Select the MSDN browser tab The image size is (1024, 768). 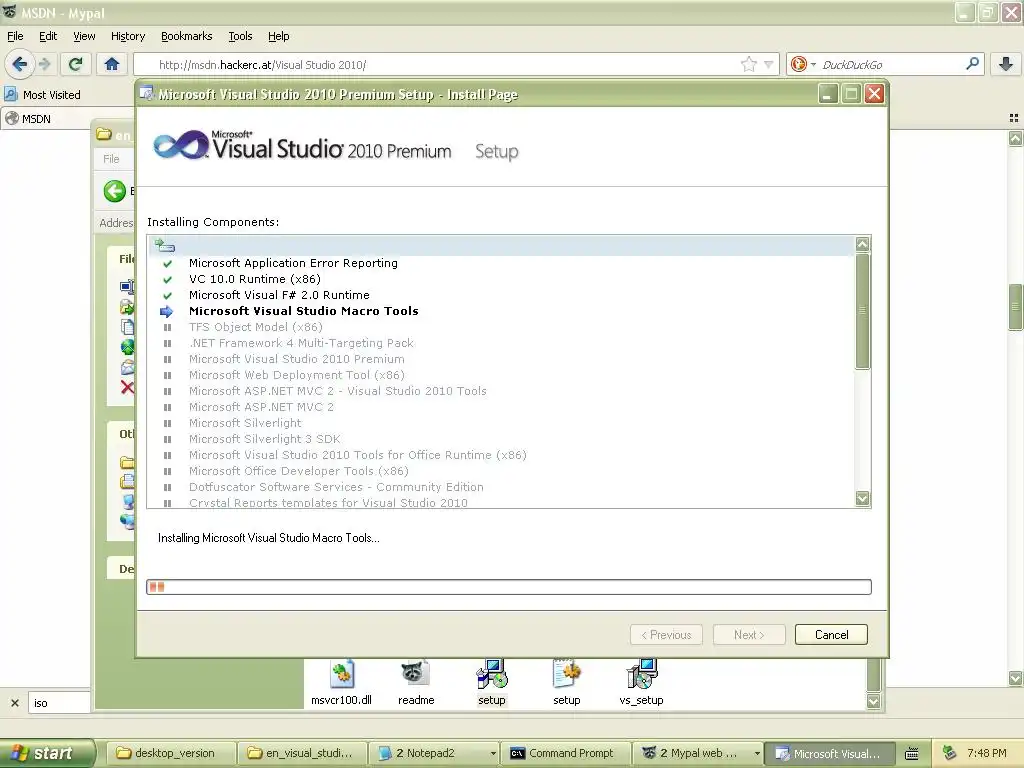pyautogui.click(x=46, y=119)
